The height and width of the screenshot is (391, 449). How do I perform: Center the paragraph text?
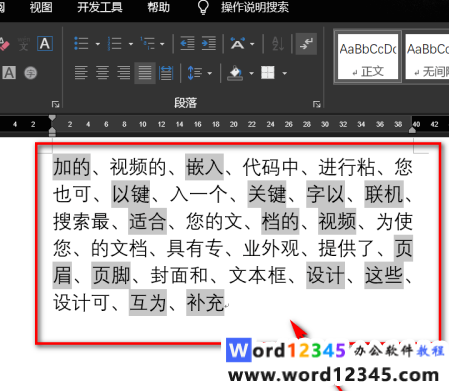point(102,73)
